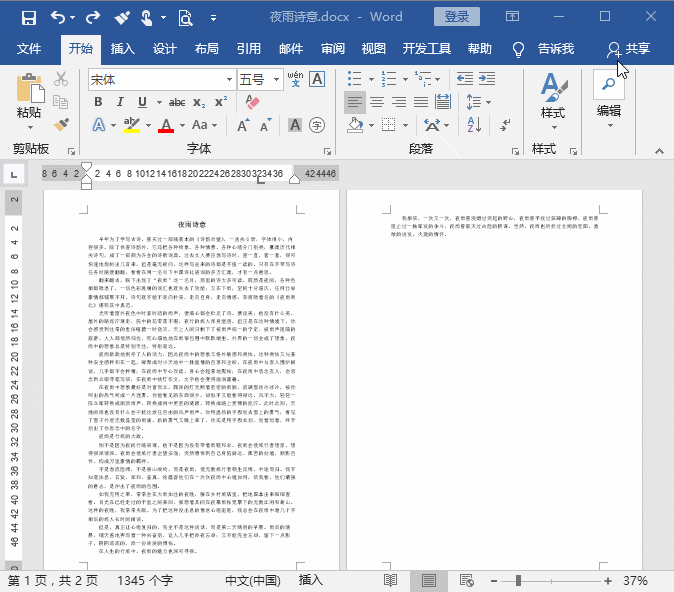Toggle subscript formatting

(199, 102)
